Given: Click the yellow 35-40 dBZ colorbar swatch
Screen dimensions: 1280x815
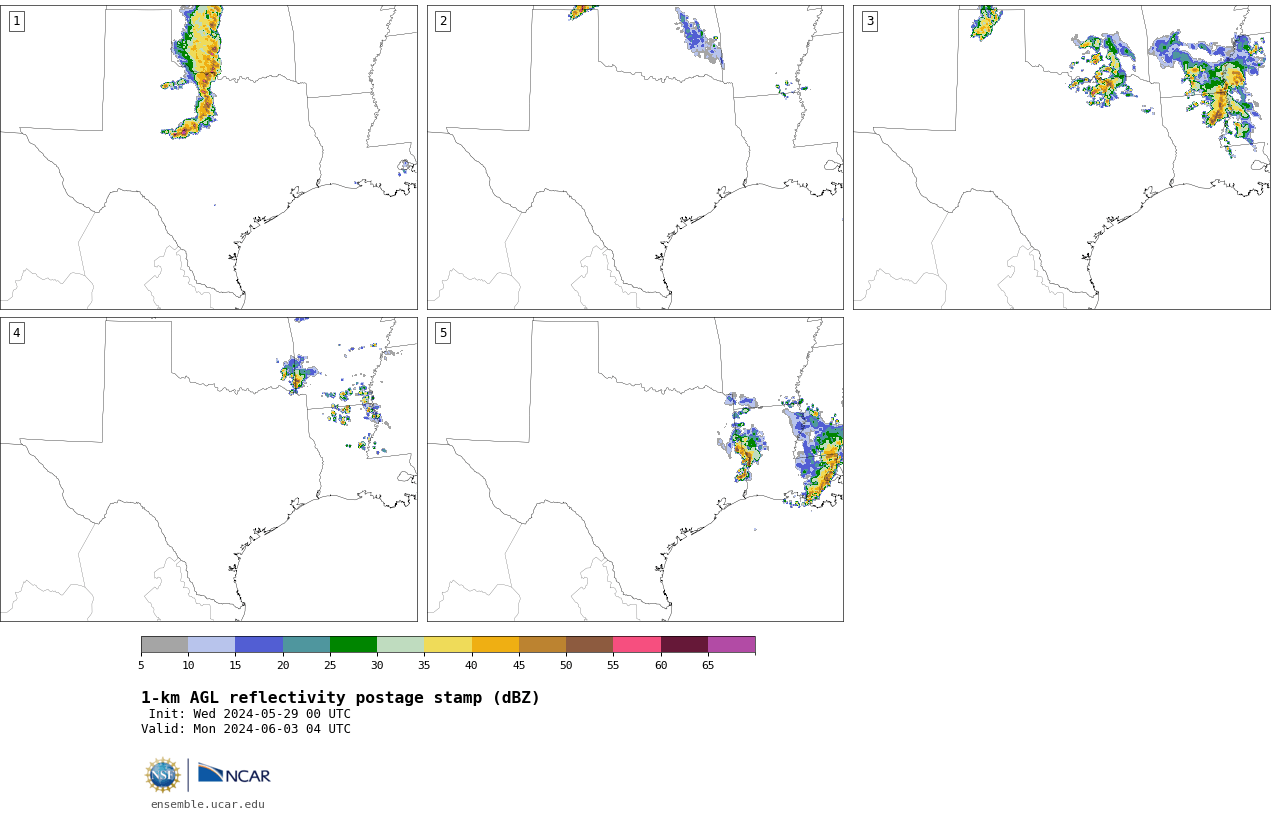Looking at the screenshot, I should (448, 644).
